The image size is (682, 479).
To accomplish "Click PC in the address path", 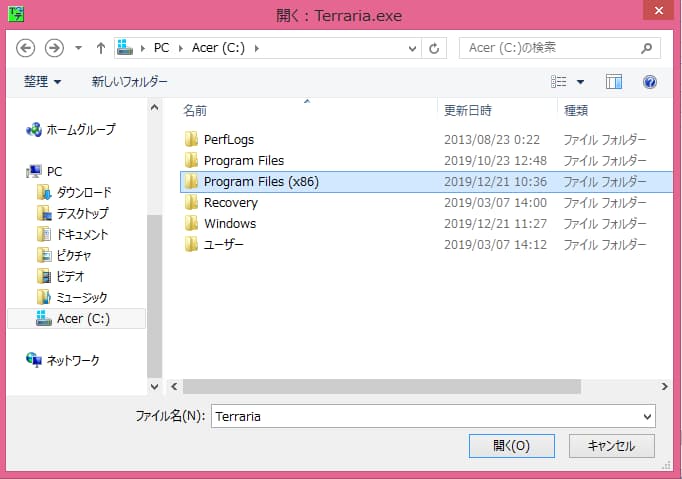I will pos(161,48).
